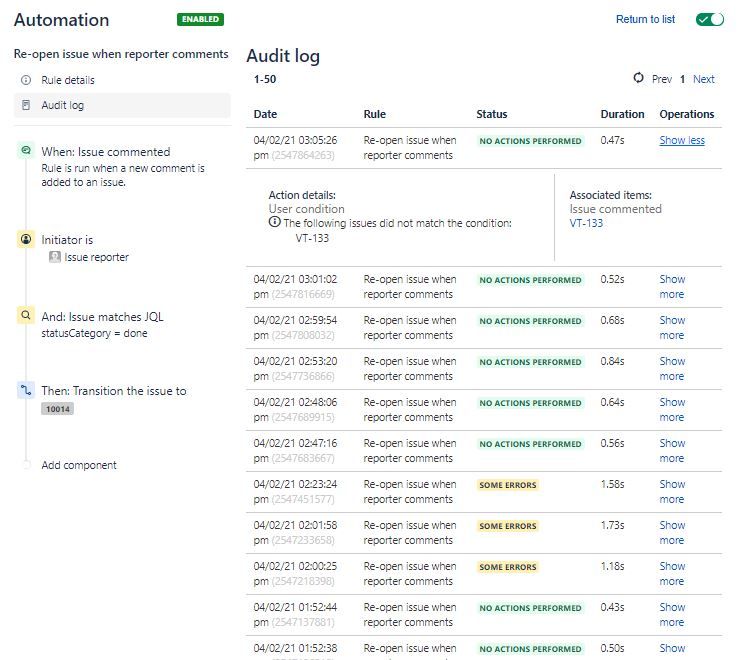The width and height of the screenshot is (748, 660).
Task: Refresh the audit log
Action: (x=638, y=78)
